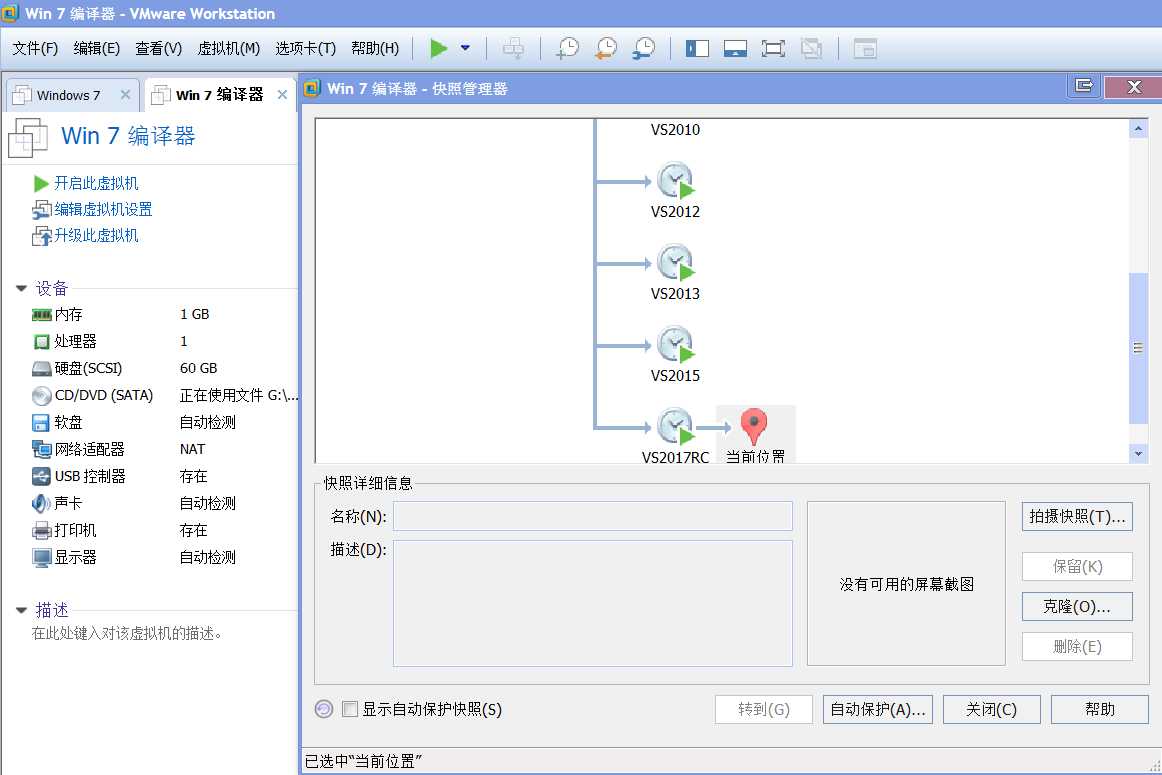Screen dimensions: 1162x775
Task: Select the 当前位置 red pin marker
Action: (754, 427)
